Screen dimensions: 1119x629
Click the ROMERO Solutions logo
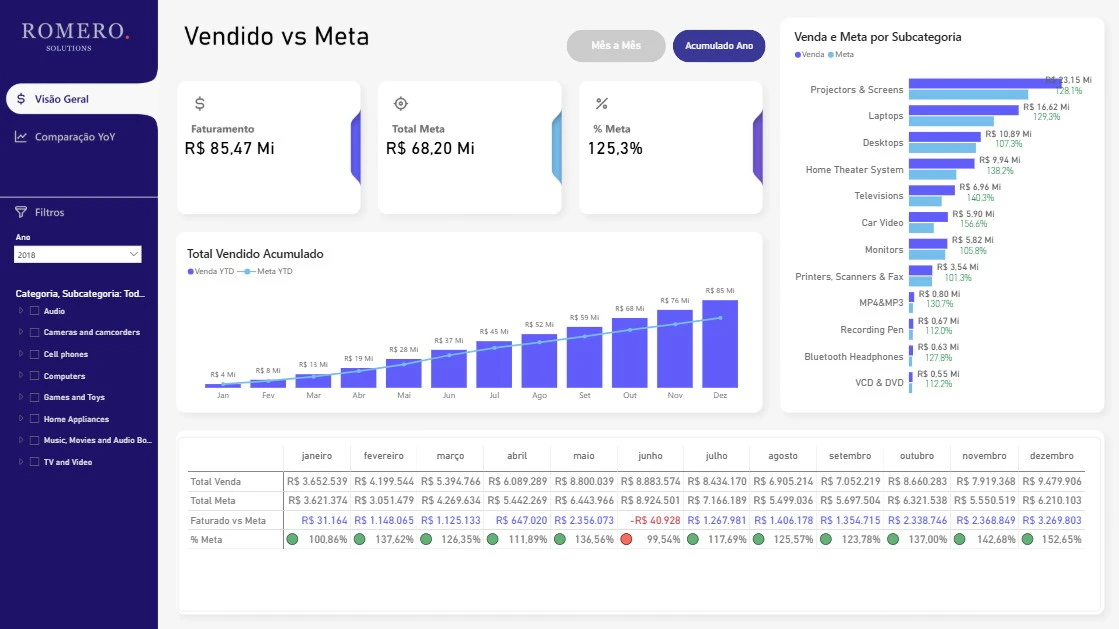(x=74, y=36)
